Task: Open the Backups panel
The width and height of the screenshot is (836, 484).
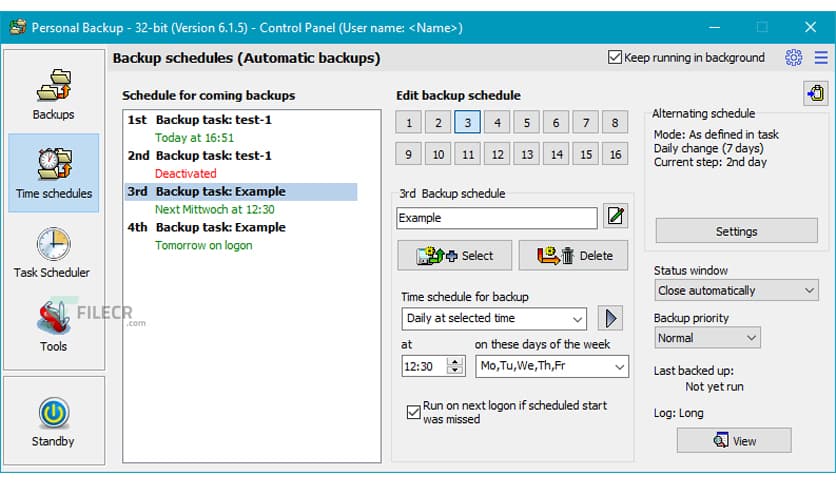Action: click(x=53, y=94)
